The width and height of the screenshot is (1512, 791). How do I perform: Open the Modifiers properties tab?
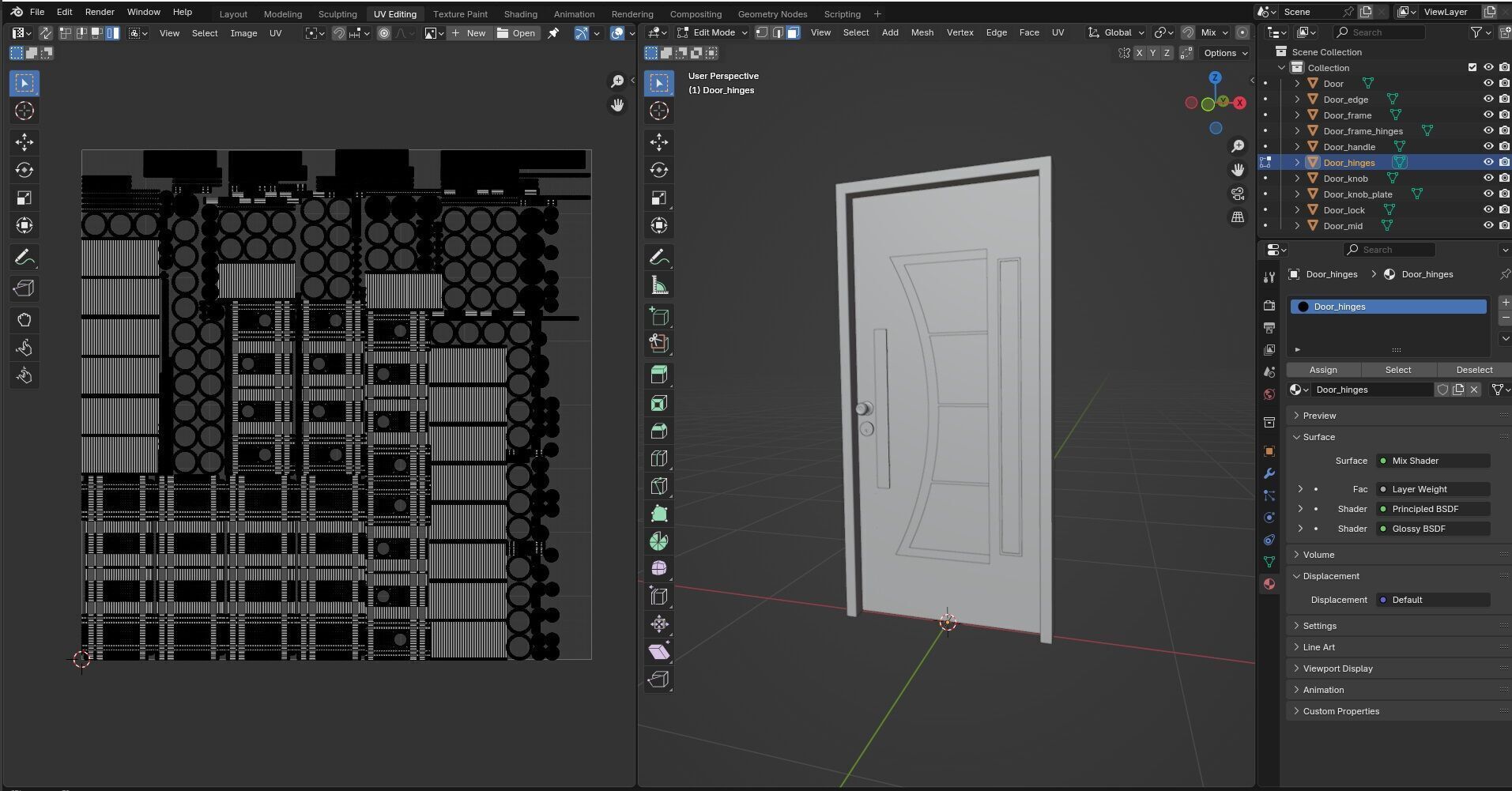1269,473
